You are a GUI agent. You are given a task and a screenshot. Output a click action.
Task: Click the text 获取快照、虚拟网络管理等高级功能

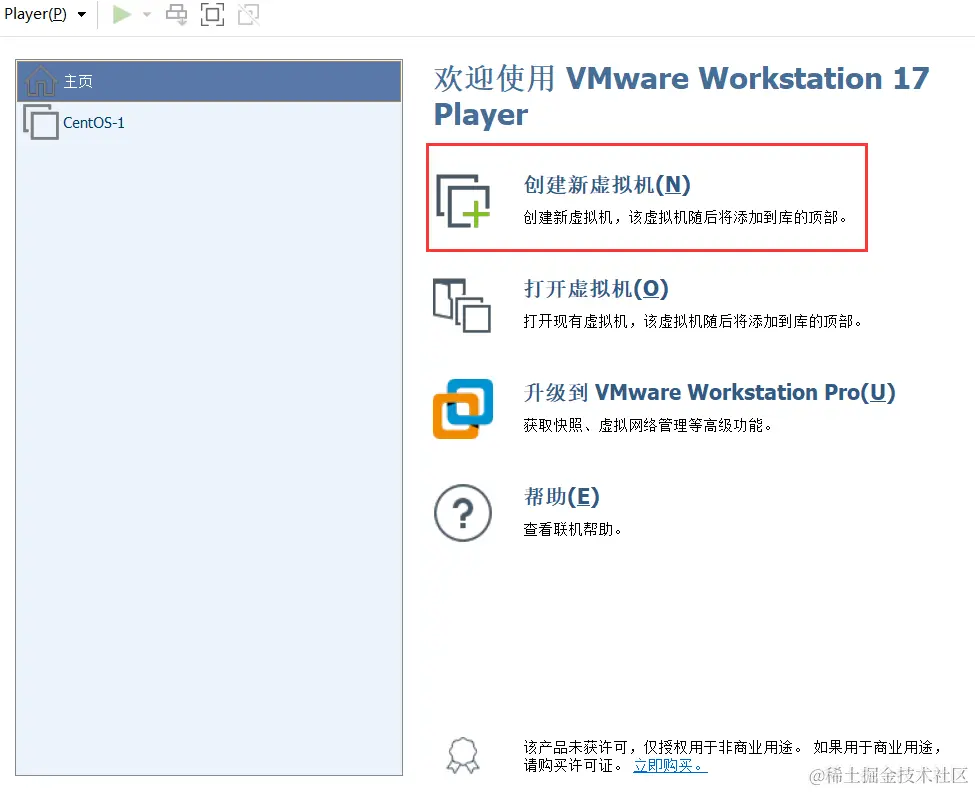(x=647, y=425)
